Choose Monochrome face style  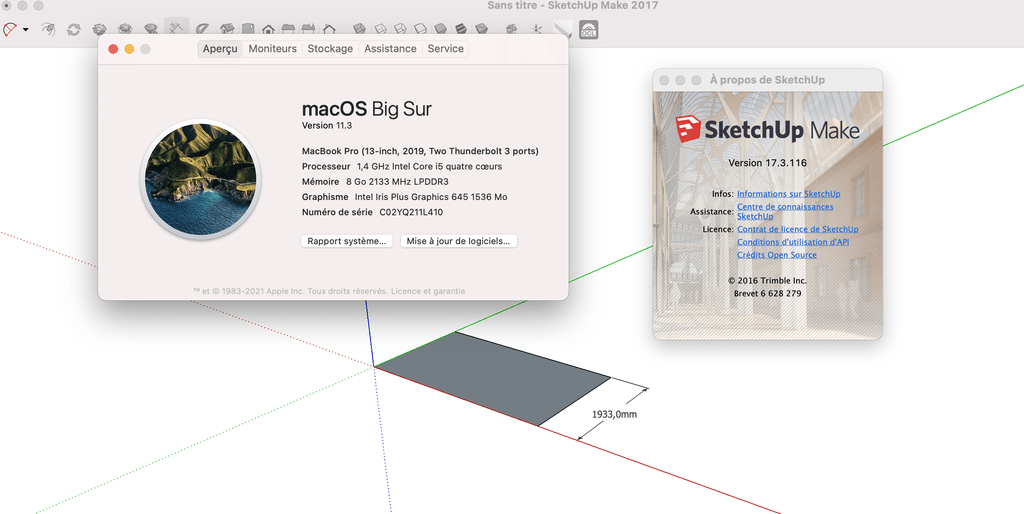tap(481, 29)
